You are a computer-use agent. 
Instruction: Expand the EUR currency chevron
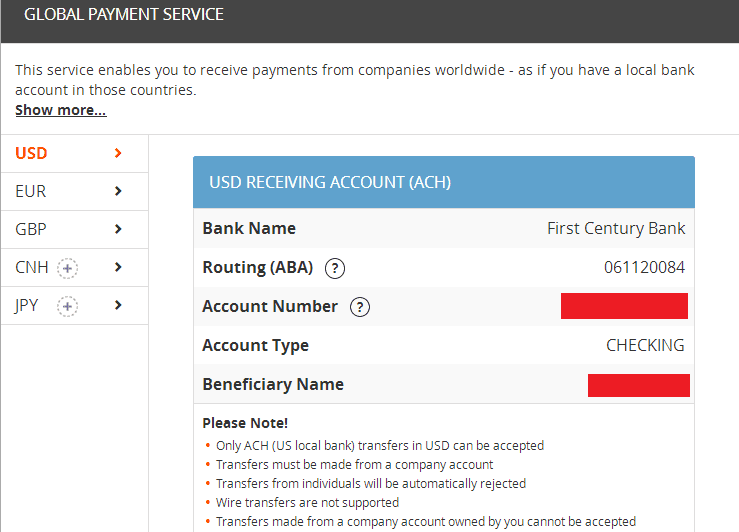[x=118, y=191]
